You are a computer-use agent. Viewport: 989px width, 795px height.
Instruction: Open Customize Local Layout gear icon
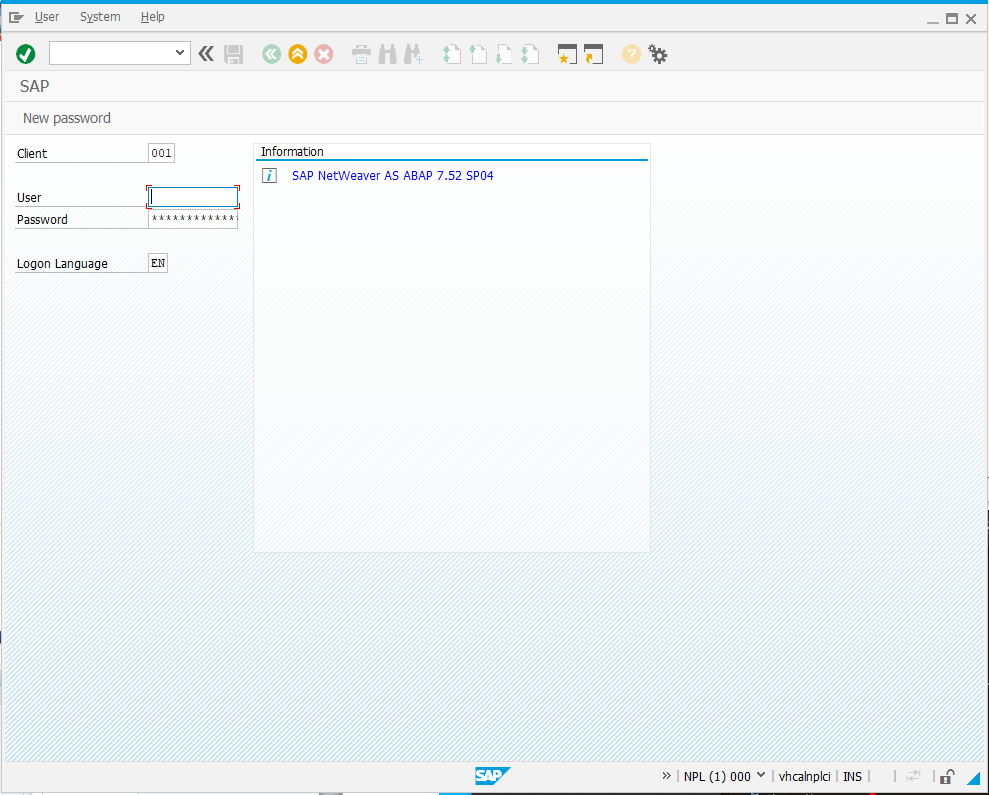point(658,54)
